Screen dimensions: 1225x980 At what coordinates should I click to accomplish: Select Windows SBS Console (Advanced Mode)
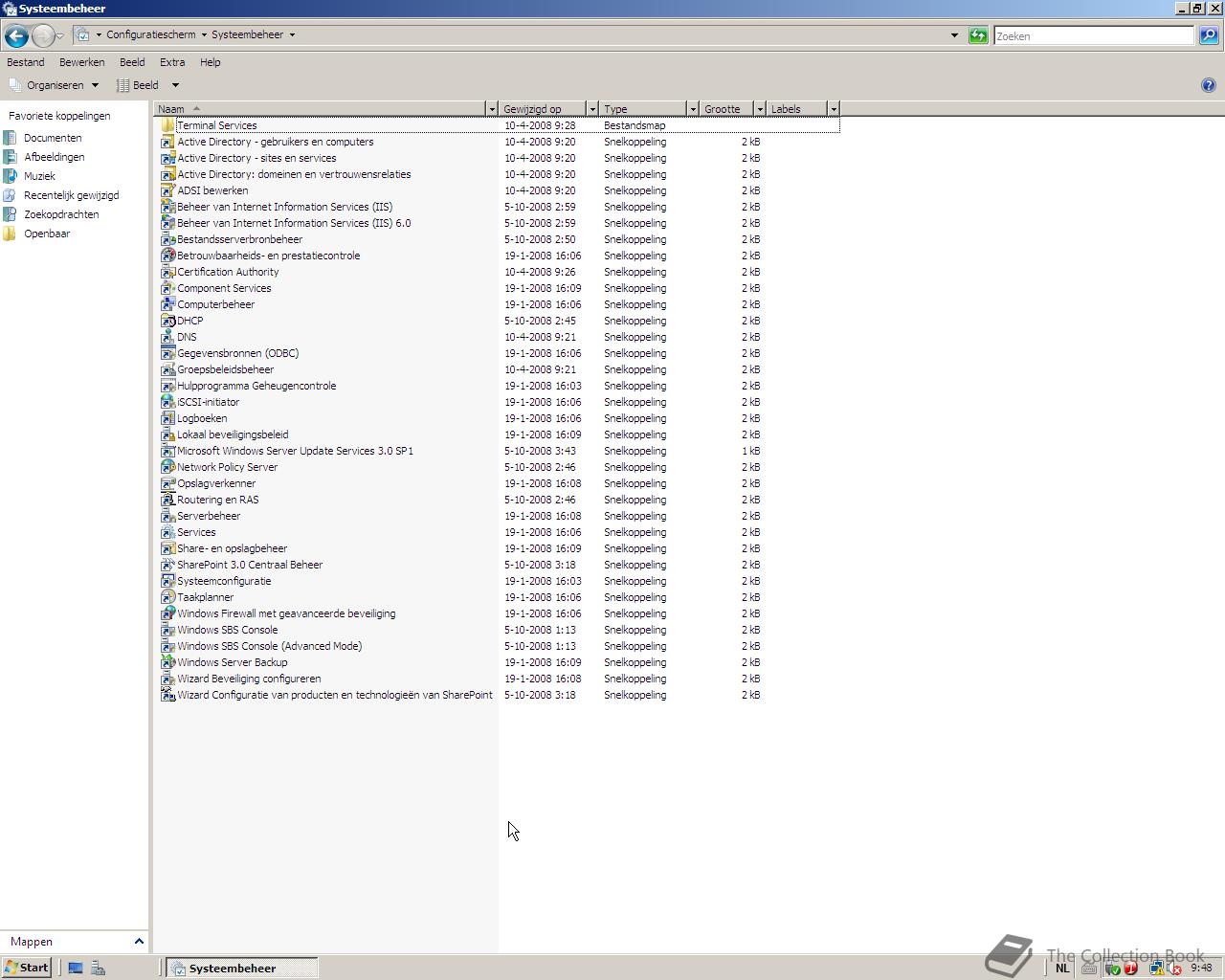coord(270,646)
